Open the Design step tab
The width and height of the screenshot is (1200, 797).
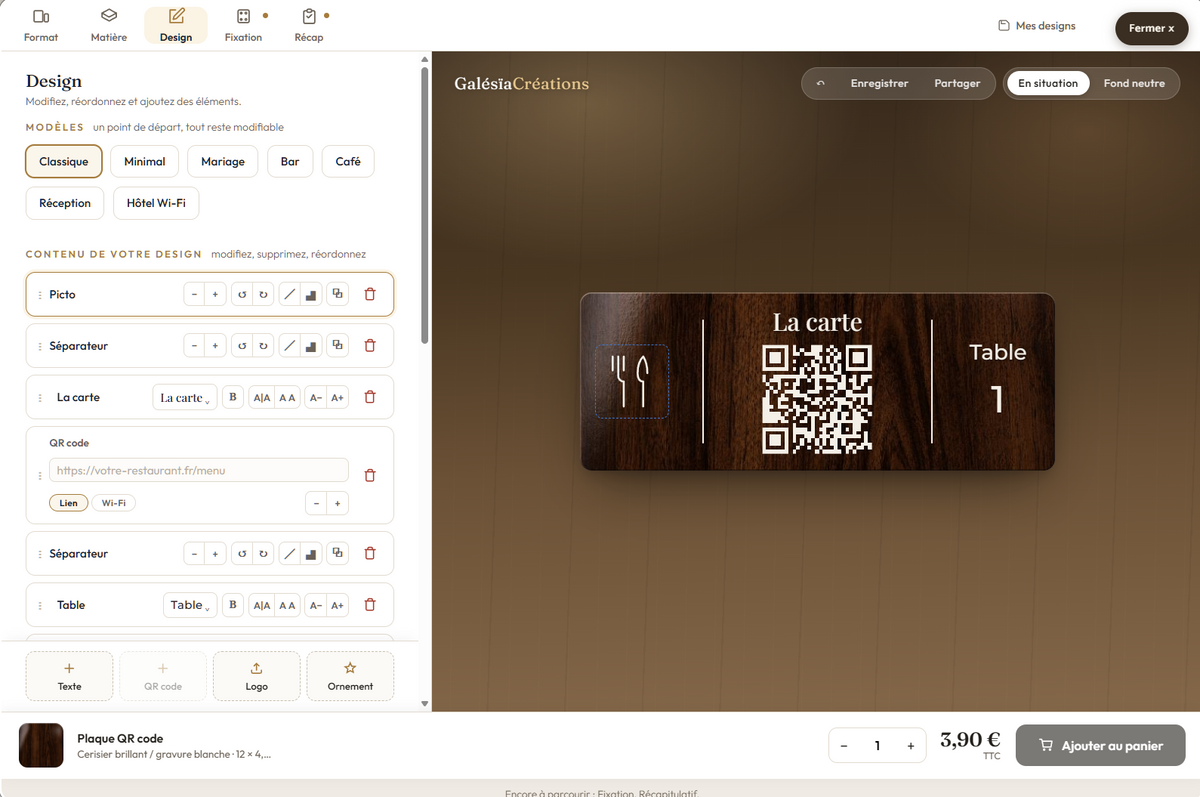(176, 25)
